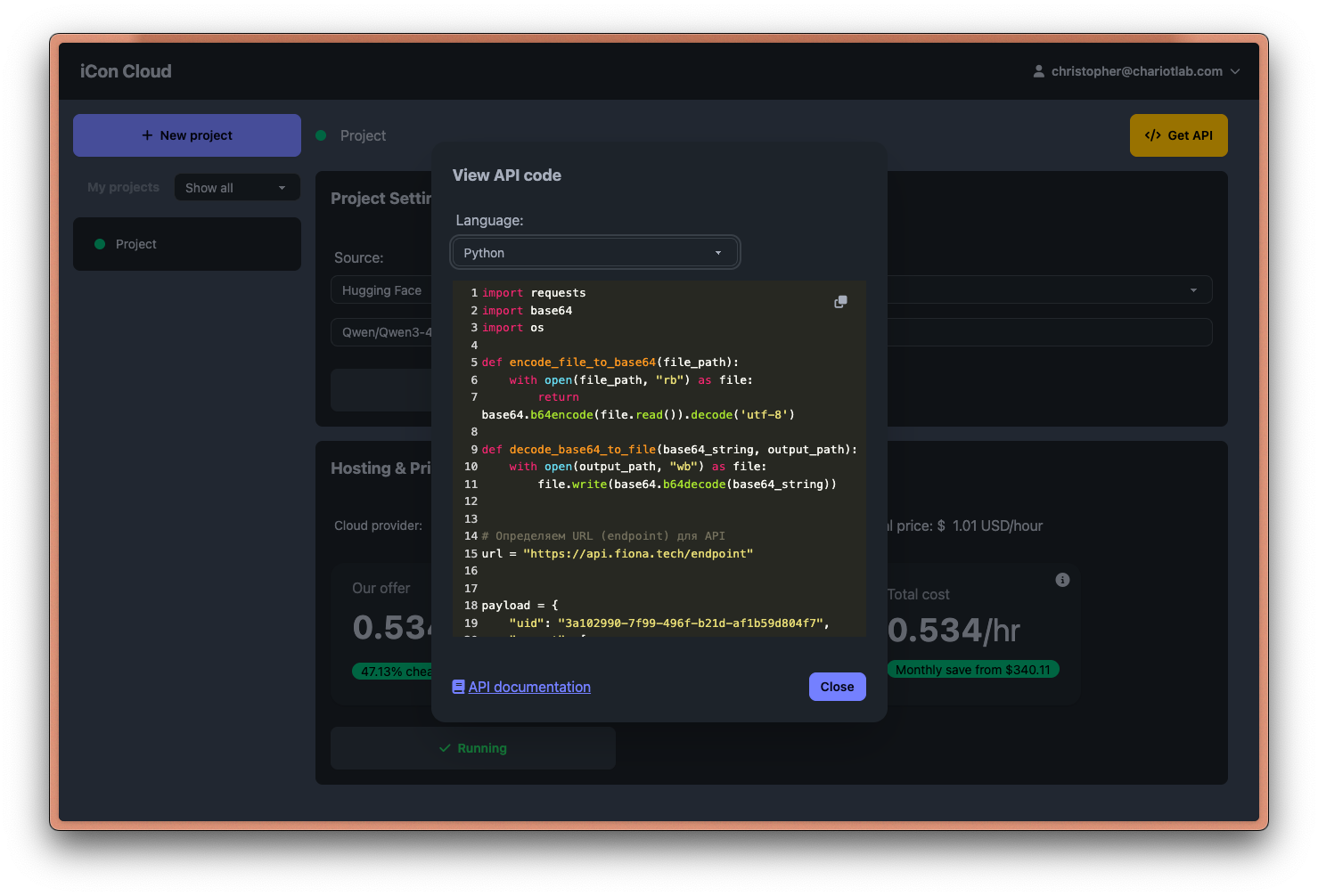Click the green status dot beside Project header

321,135
